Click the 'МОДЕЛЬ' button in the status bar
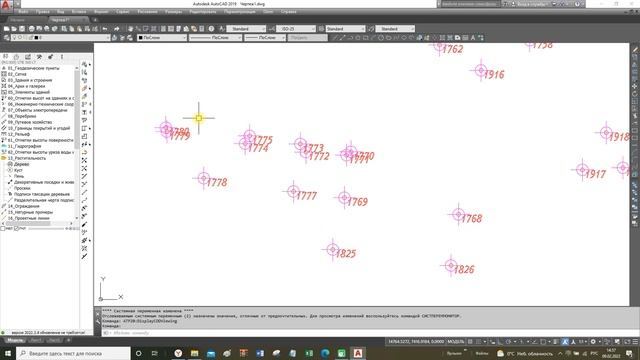640x360 pixels. [456, 342]
